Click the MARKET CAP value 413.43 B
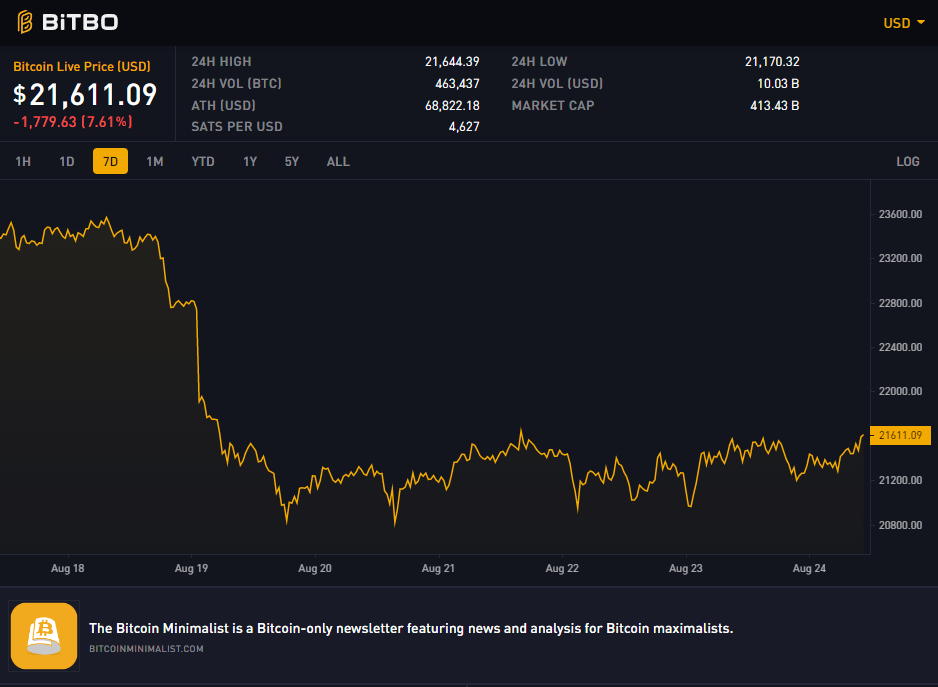The height and width of the screenshot is (687, 938). click(x=775, y=106)
